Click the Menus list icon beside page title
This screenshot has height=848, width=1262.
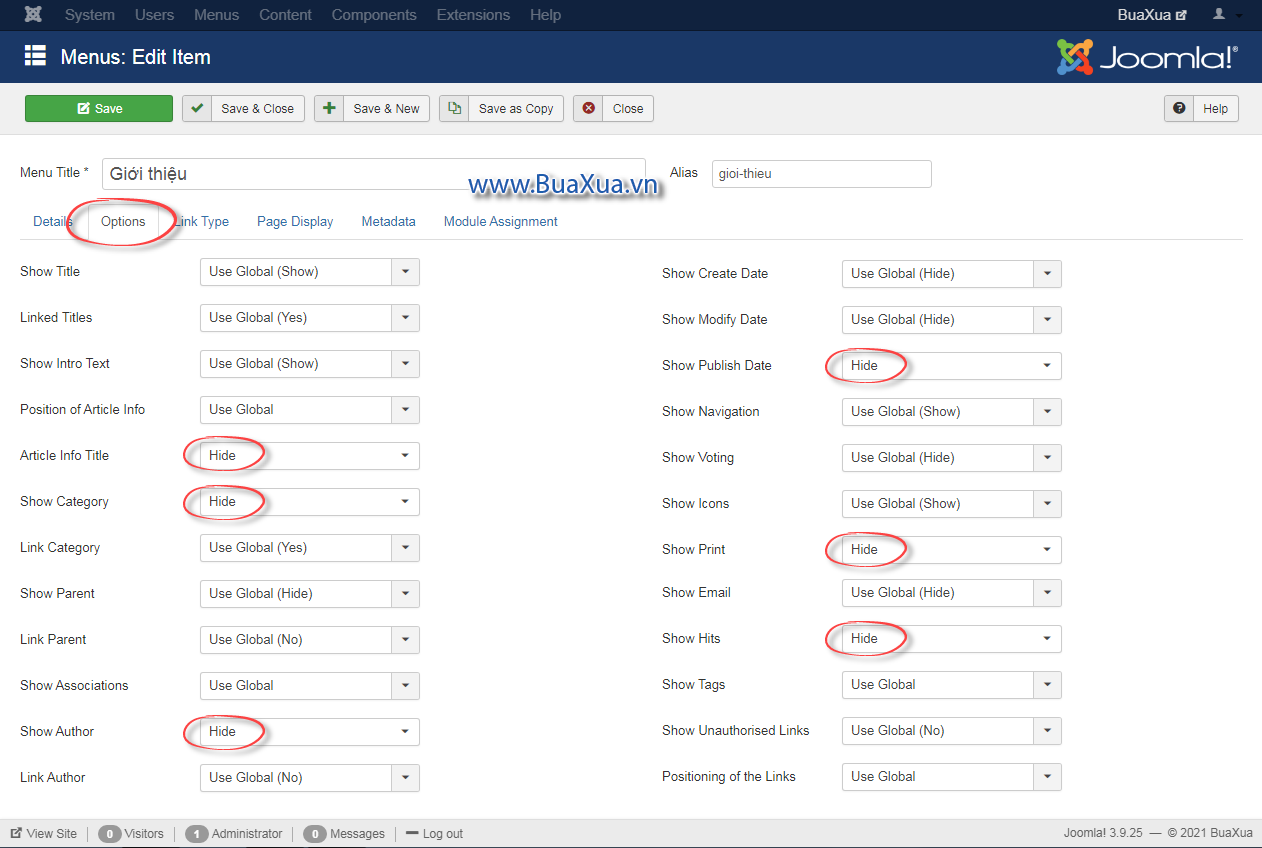pos(35,56)
